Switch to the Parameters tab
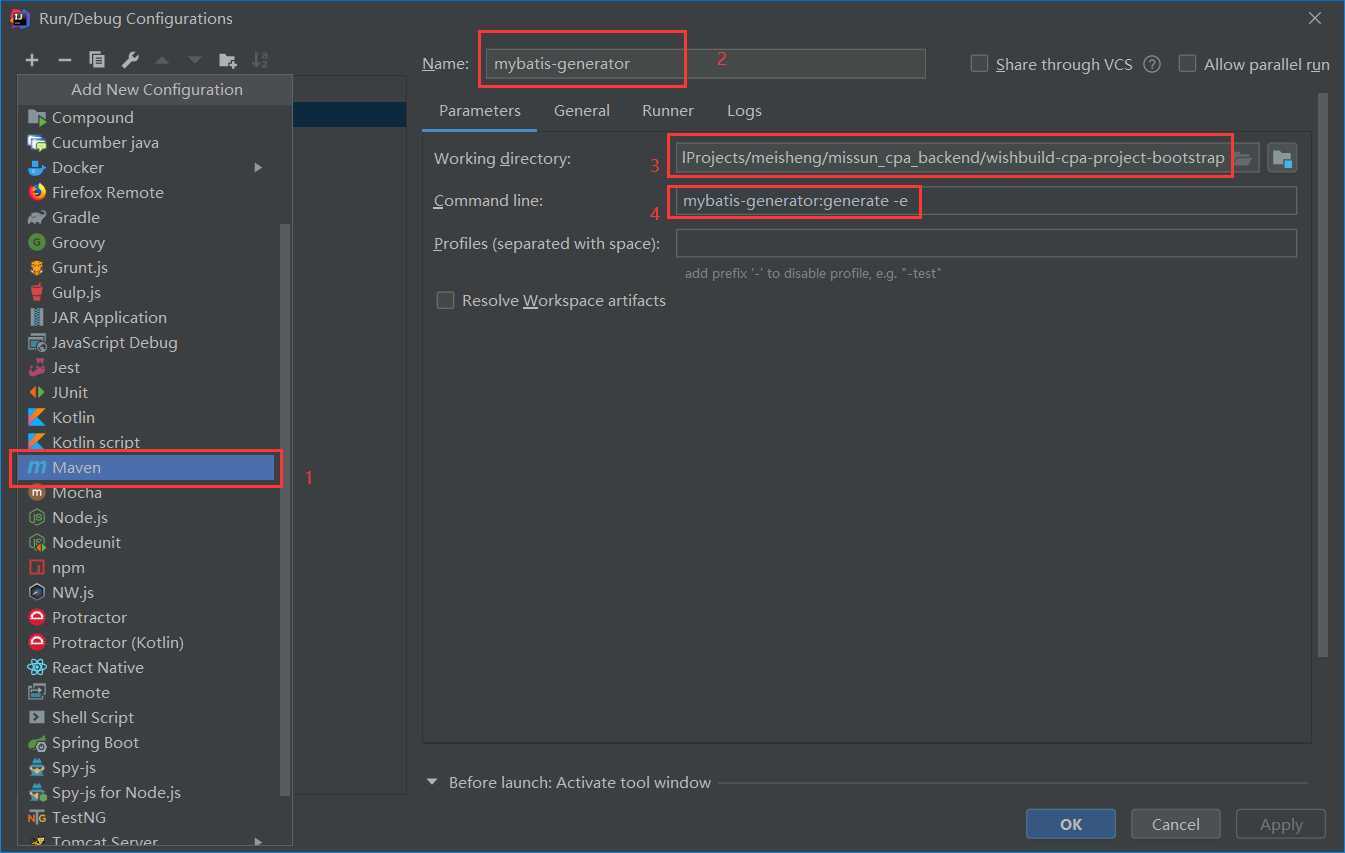The width and height of the screenshot is (1345, 853). [480, 110]
